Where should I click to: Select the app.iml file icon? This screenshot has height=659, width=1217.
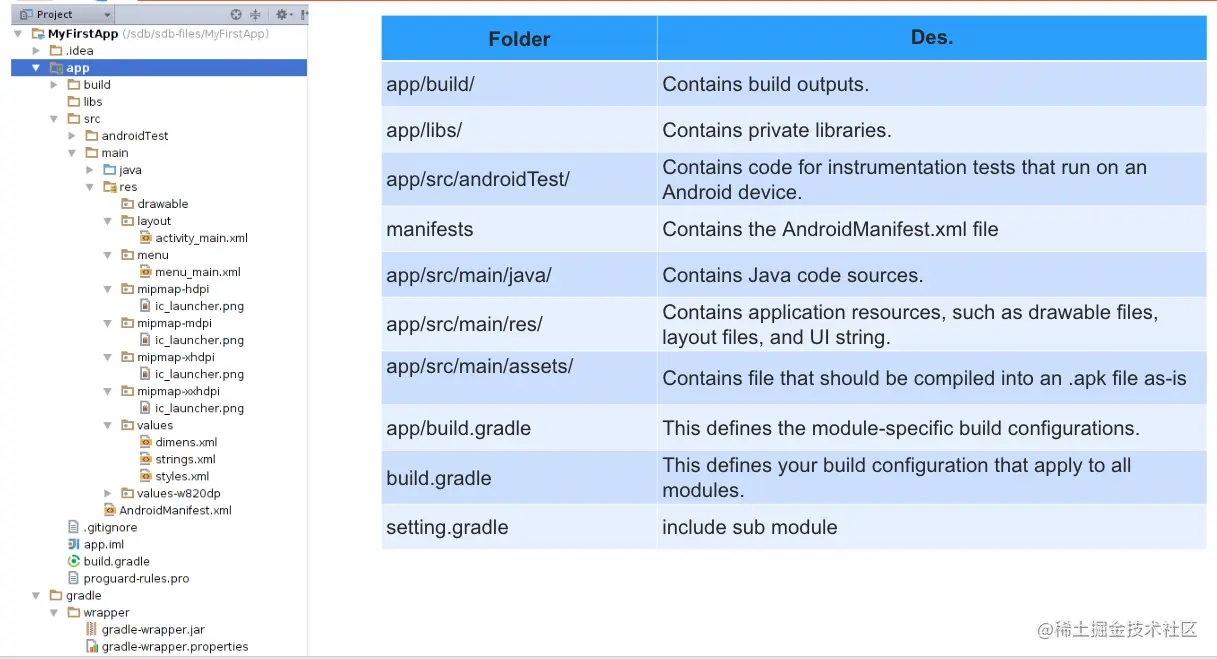(x=74, y=545)
